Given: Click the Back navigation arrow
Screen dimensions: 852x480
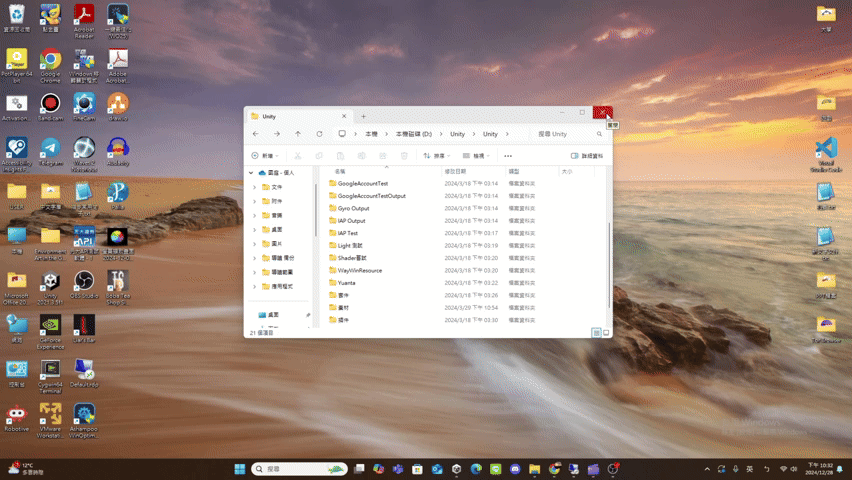Looking at the screenshot, I should coord(256,134).
